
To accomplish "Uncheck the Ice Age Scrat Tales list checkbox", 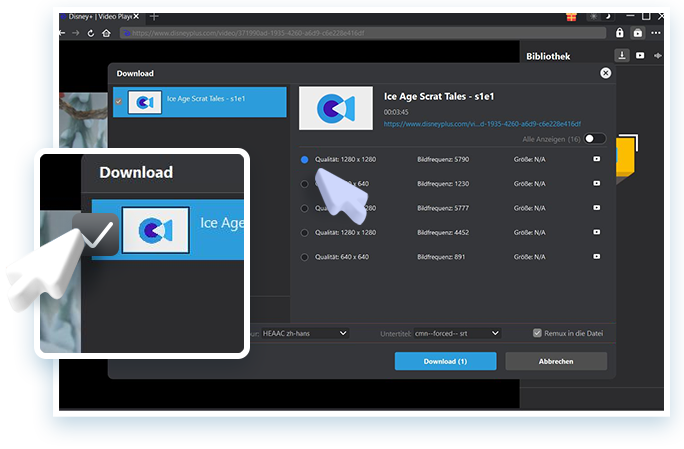I will pos(118,101).
